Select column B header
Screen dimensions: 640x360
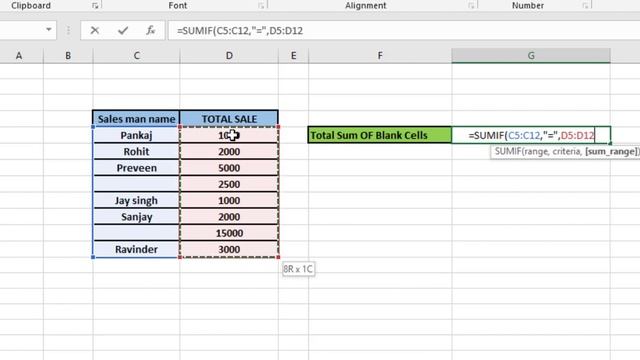pos(68,56)
